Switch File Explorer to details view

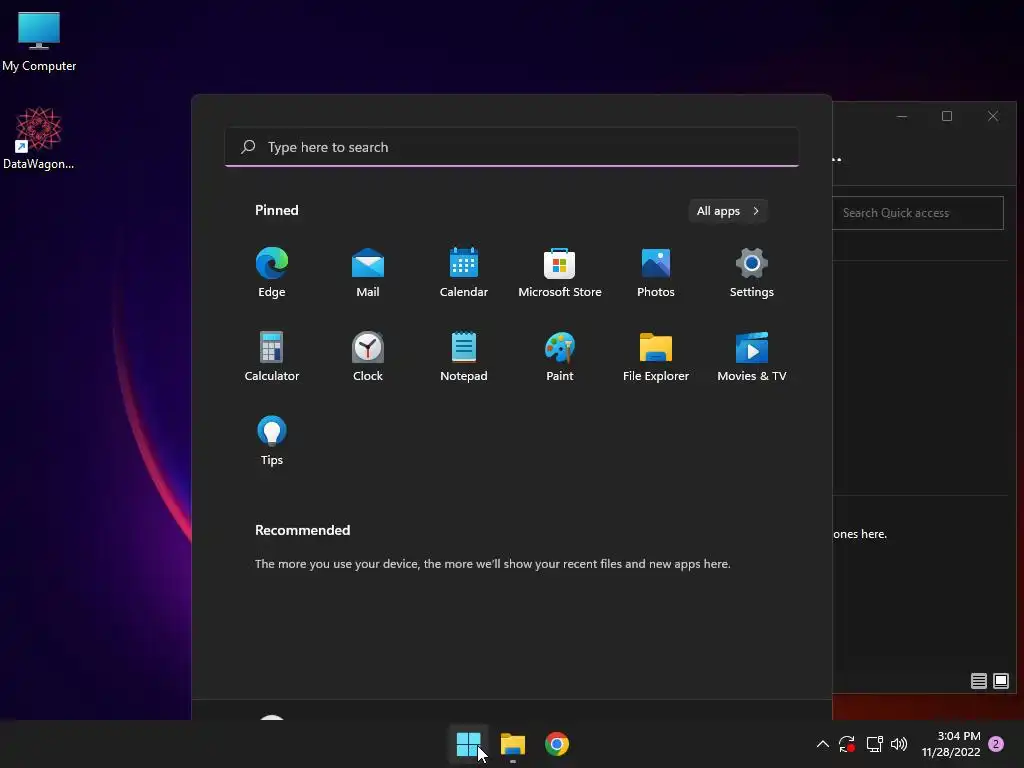click(x=978, y=681)
